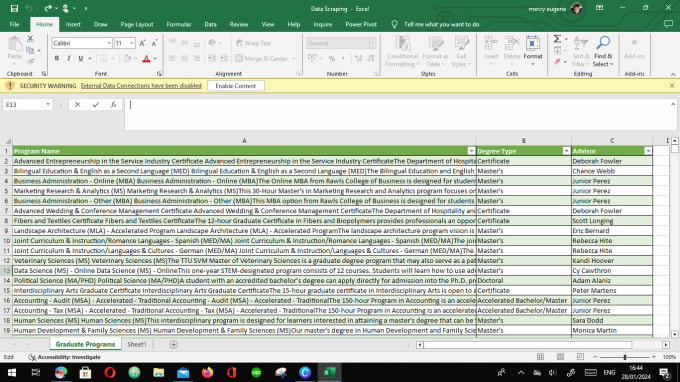Screen dimensions: 680x382
Task: Open the Format cells tool
Action: 533,51
